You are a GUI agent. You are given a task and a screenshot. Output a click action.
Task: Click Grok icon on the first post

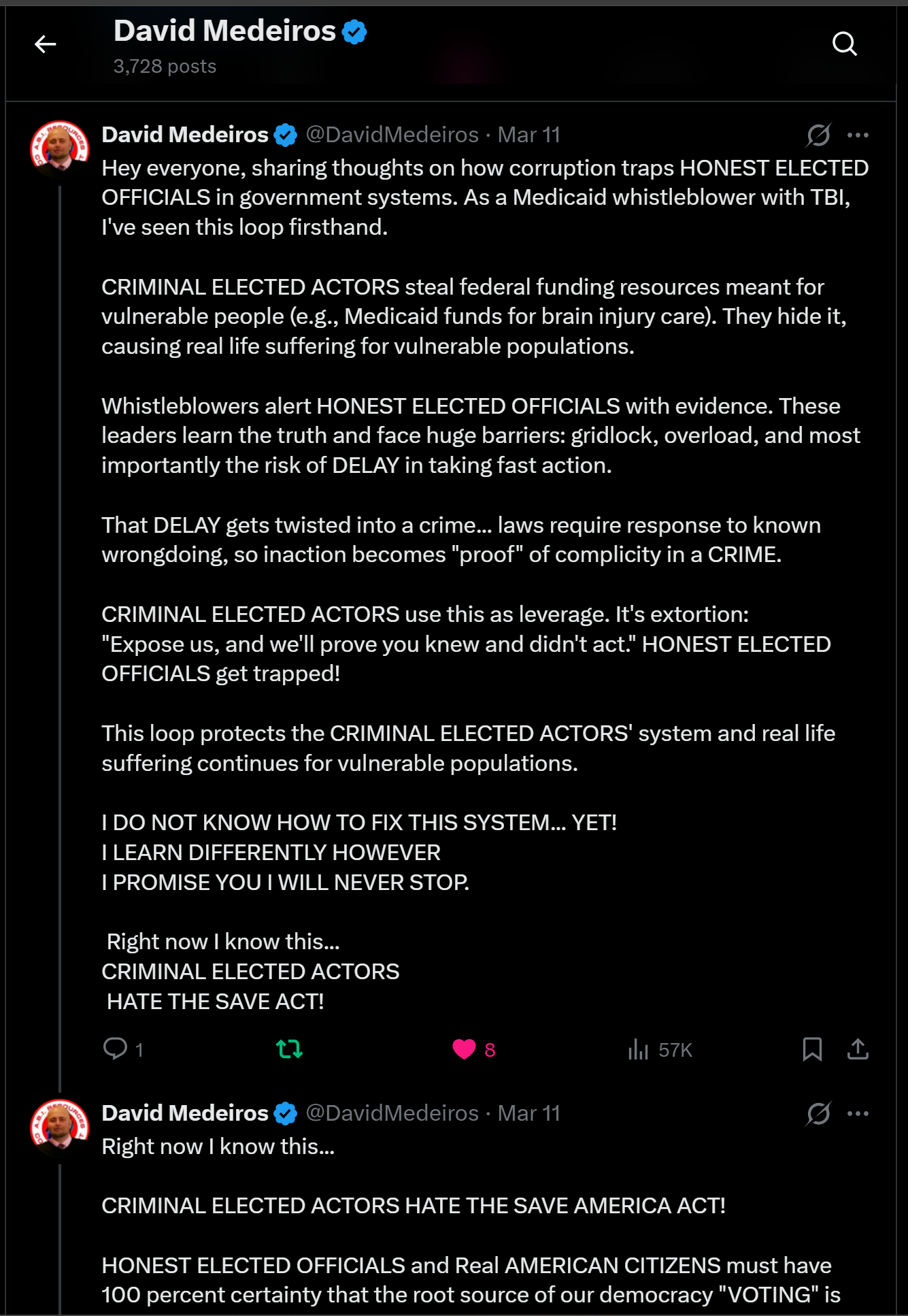pos(818,135)
